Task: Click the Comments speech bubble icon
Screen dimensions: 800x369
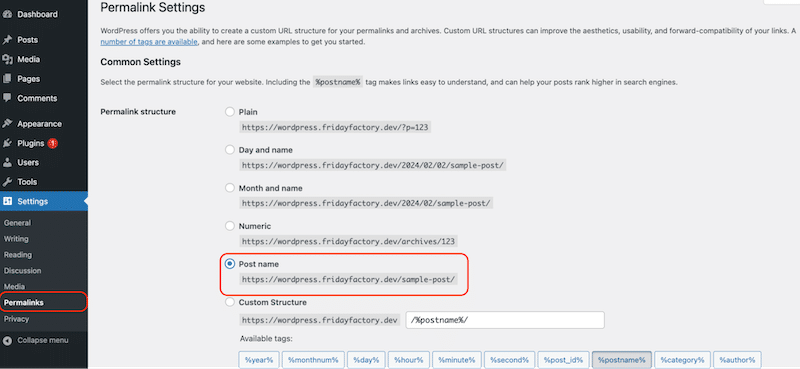Action: pos(7,98)
